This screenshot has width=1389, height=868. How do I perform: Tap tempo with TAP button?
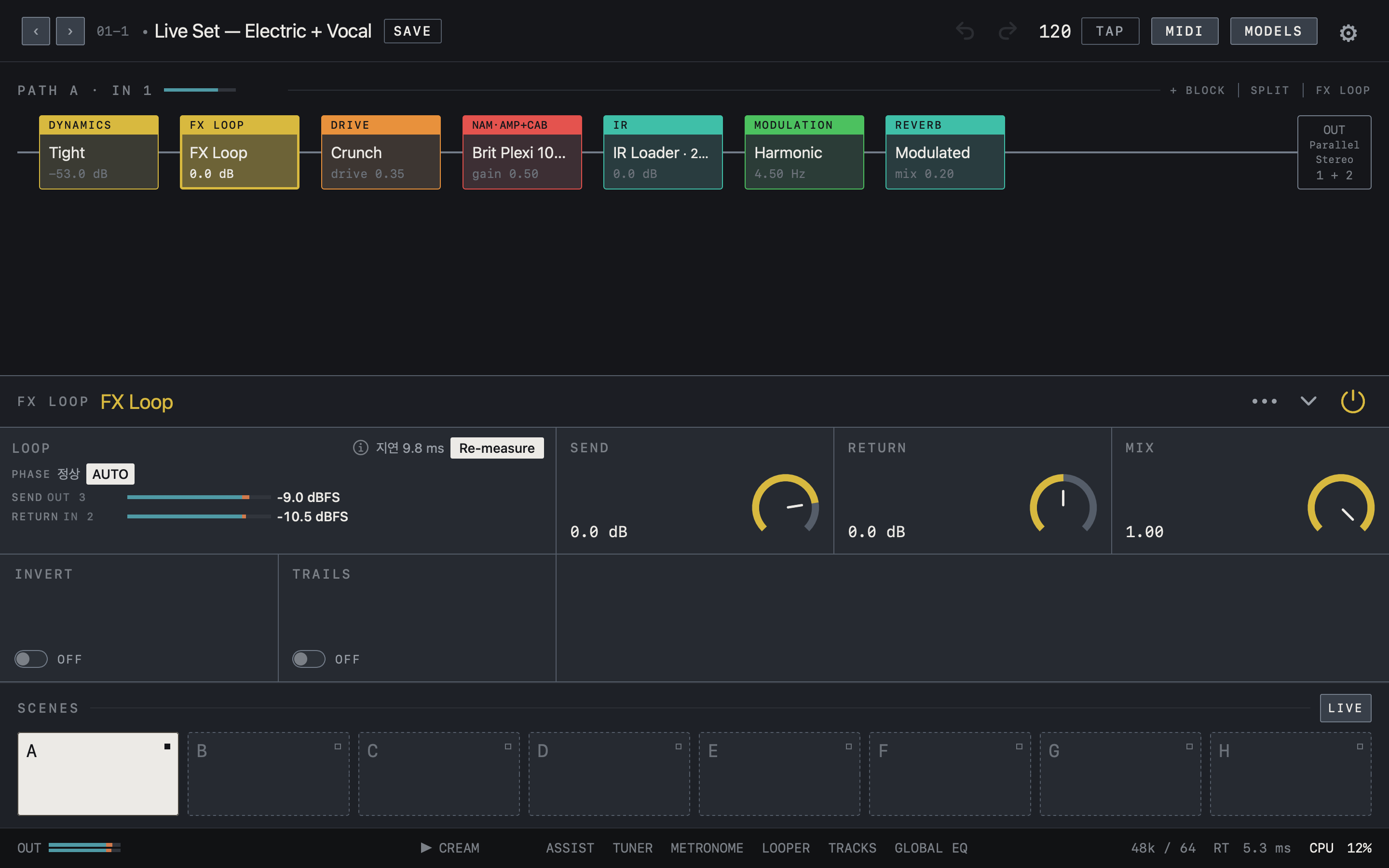(x=1110, y=31)
